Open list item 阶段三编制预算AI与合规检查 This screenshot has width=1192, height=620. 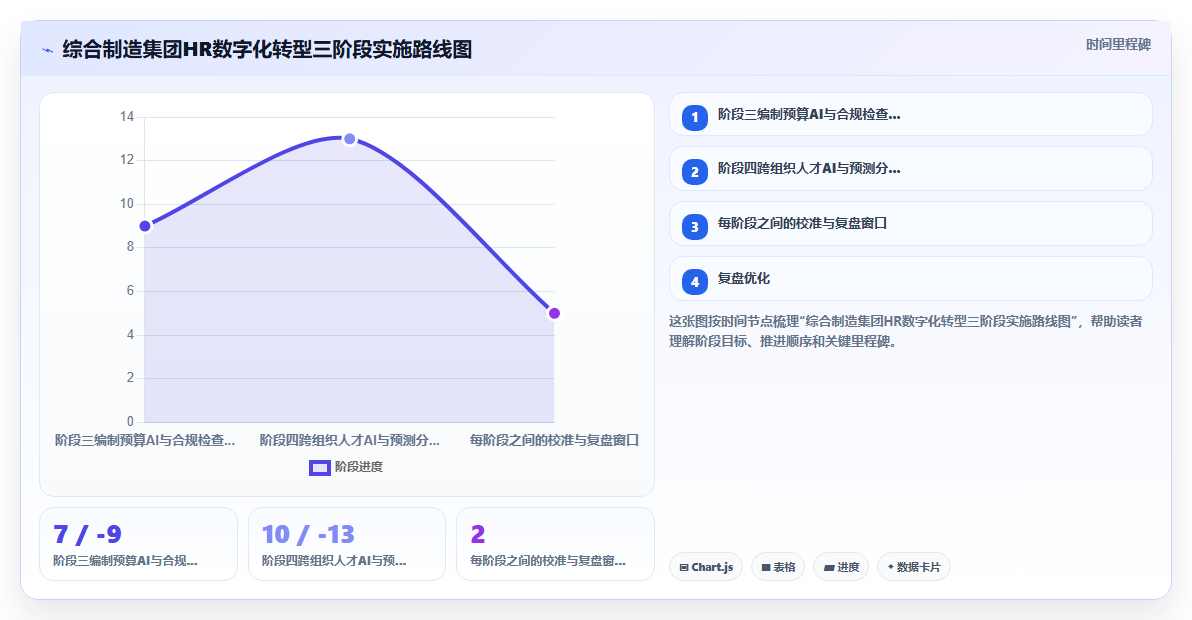(911, 115)
